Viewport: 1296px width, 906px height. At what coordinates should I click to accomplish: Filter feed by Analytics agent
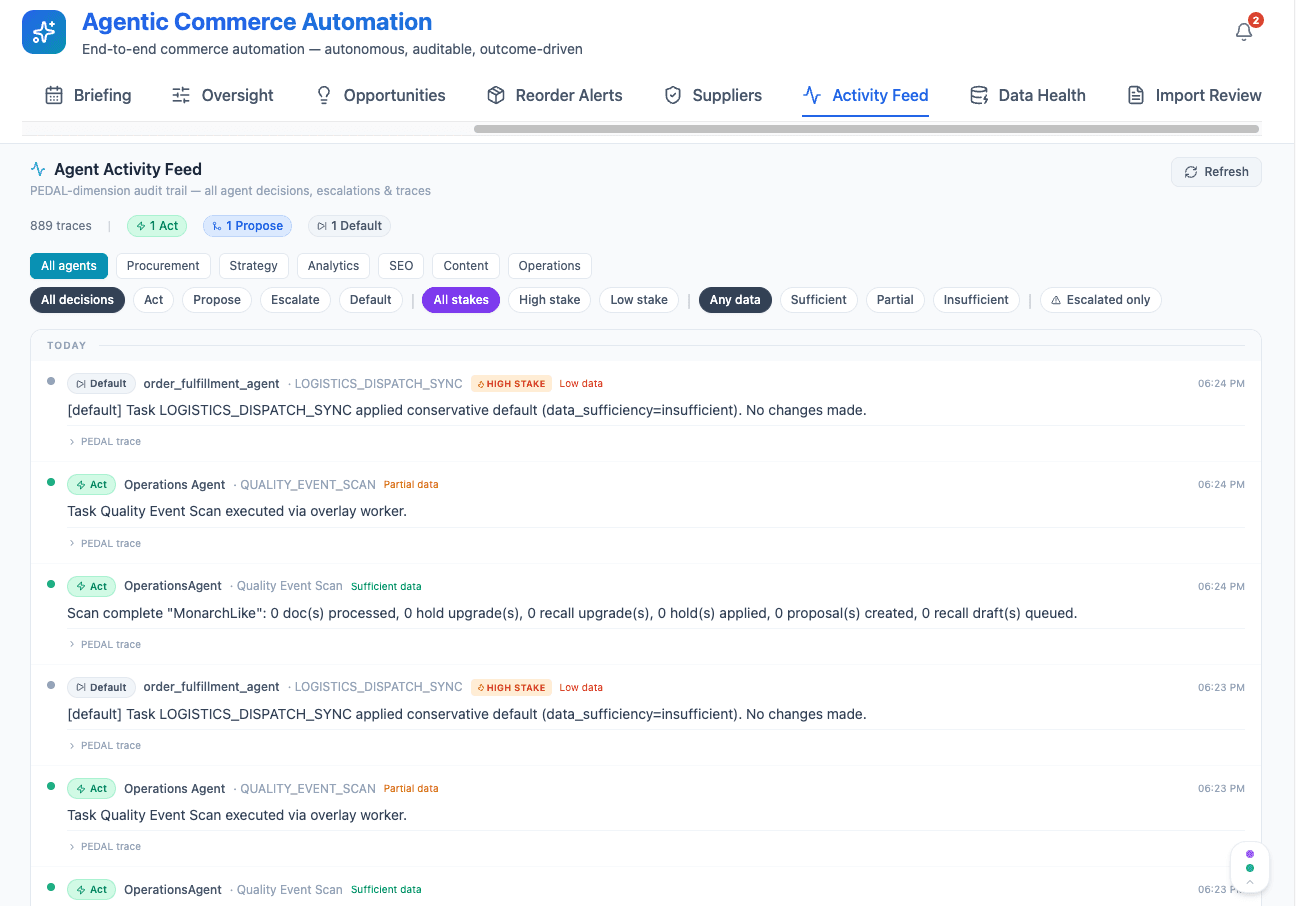click(x=333, y=266)
